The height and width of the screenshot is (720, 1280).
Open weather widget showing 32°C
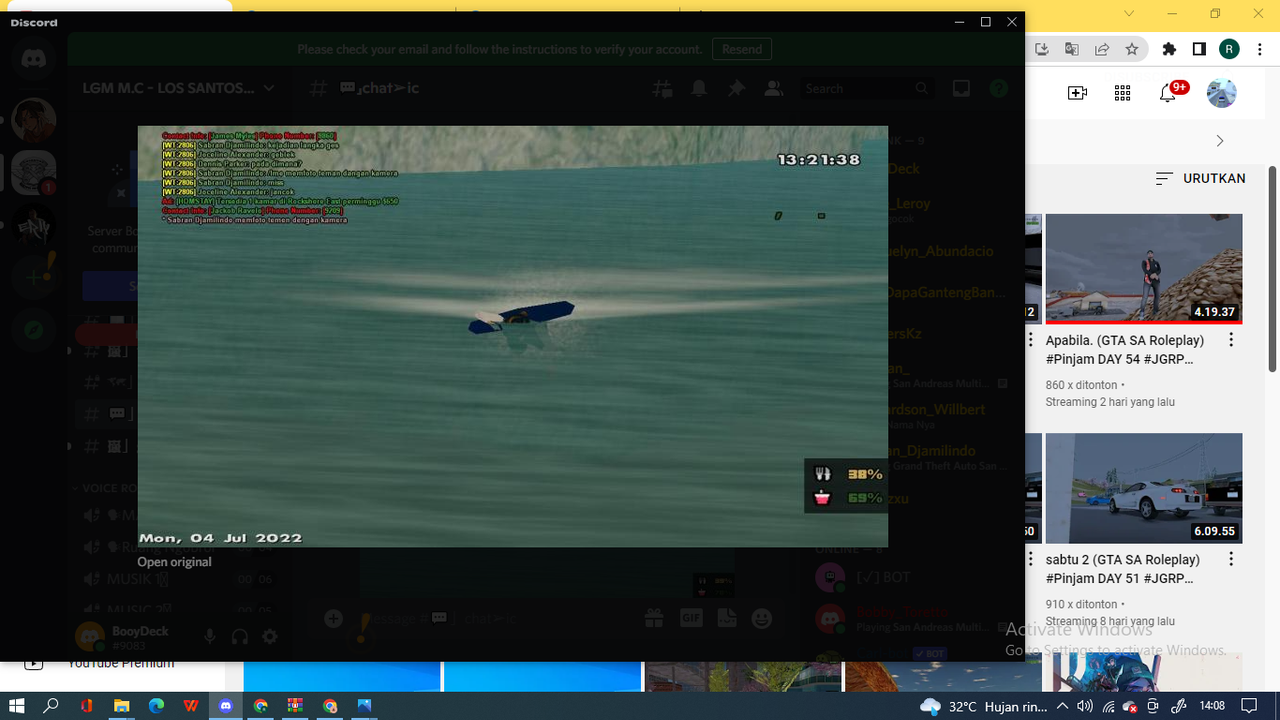tap(984, 706)
